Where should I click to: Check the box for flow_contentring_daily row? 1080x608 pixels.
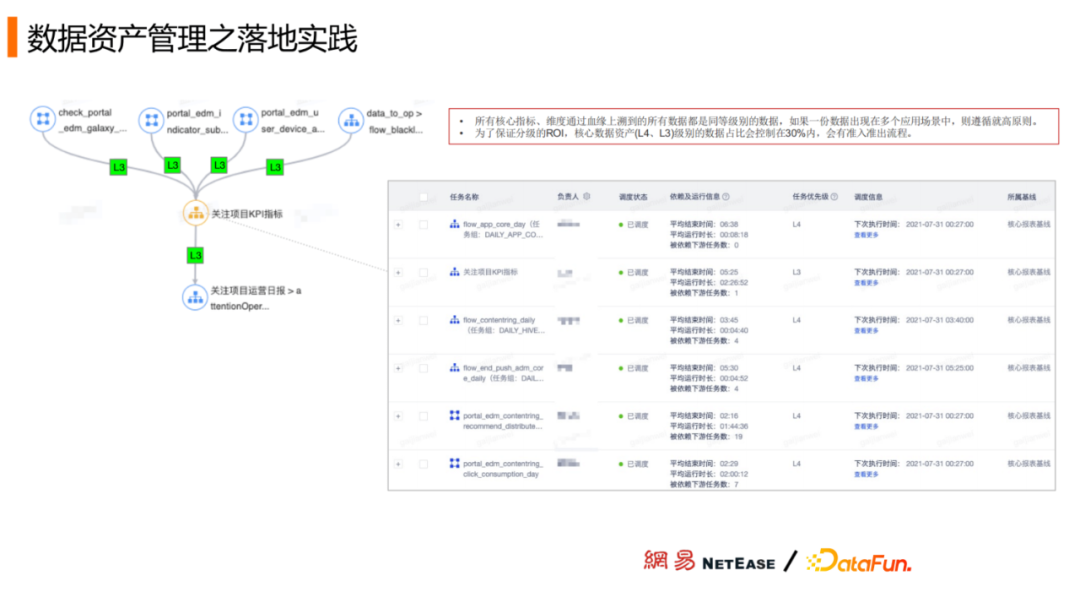(x=424, y=320)
